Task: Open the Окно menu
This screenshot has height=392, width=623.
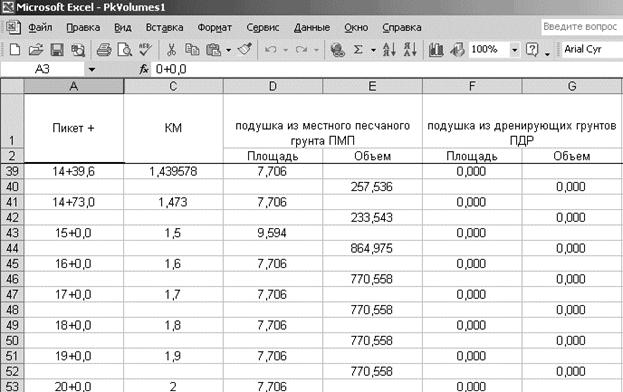Action: pos(356,27)
